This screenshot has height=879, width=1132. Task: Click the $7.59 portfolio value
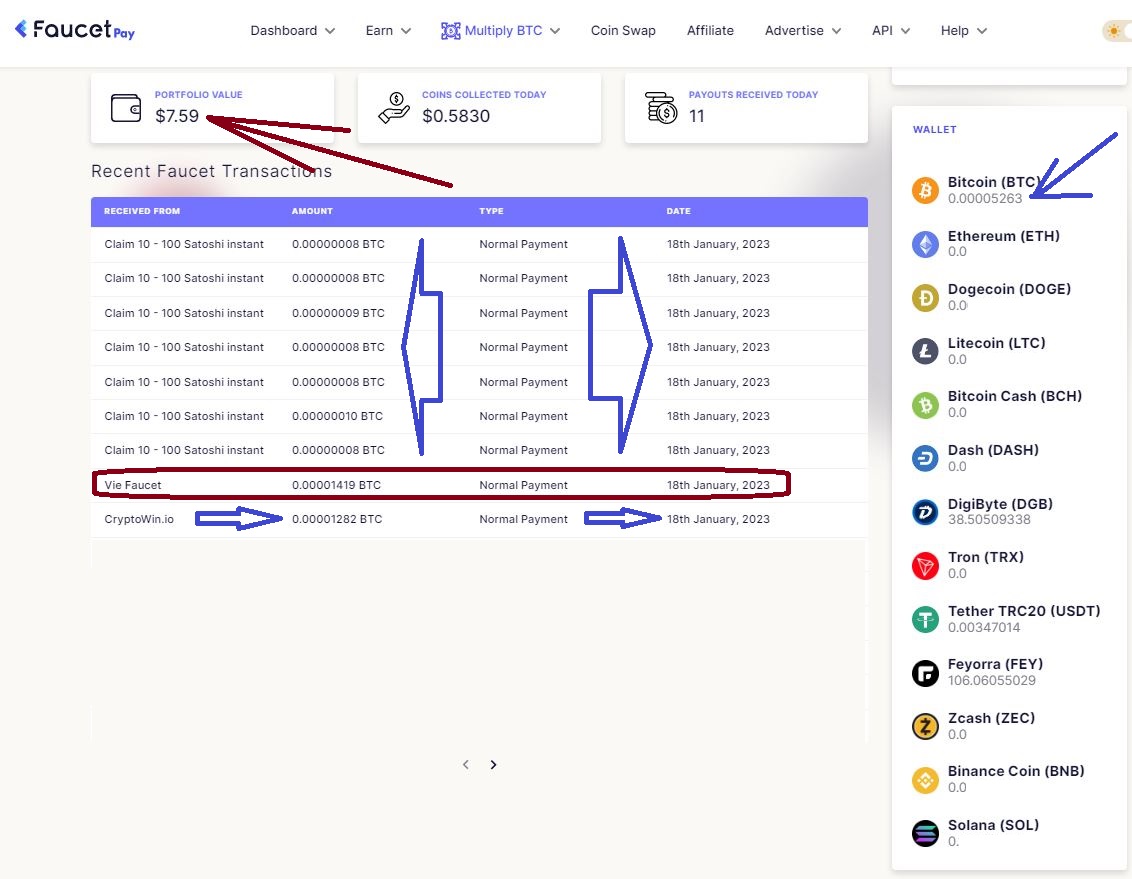pos(177,115)
